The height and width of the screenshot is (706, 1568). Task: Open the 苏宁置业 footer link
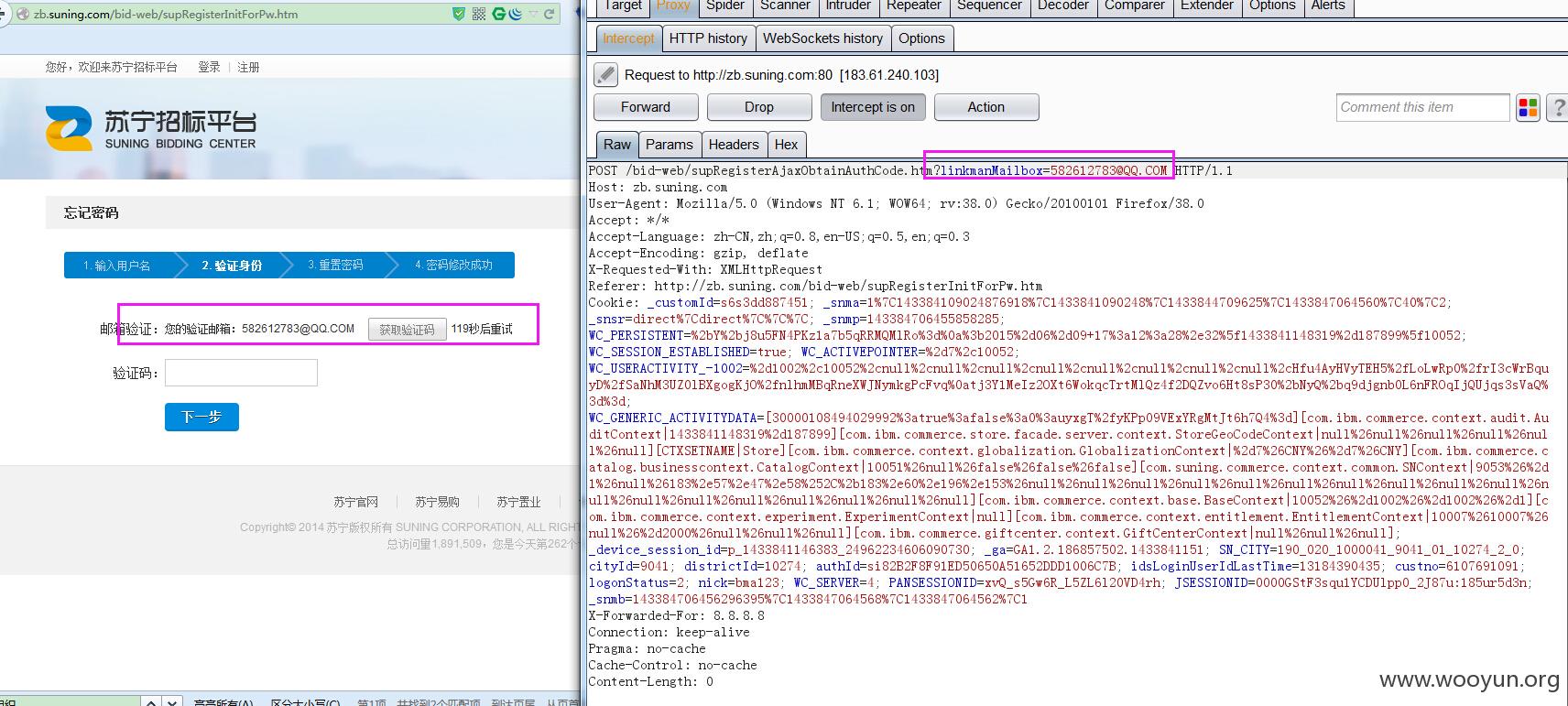(518, 502)
